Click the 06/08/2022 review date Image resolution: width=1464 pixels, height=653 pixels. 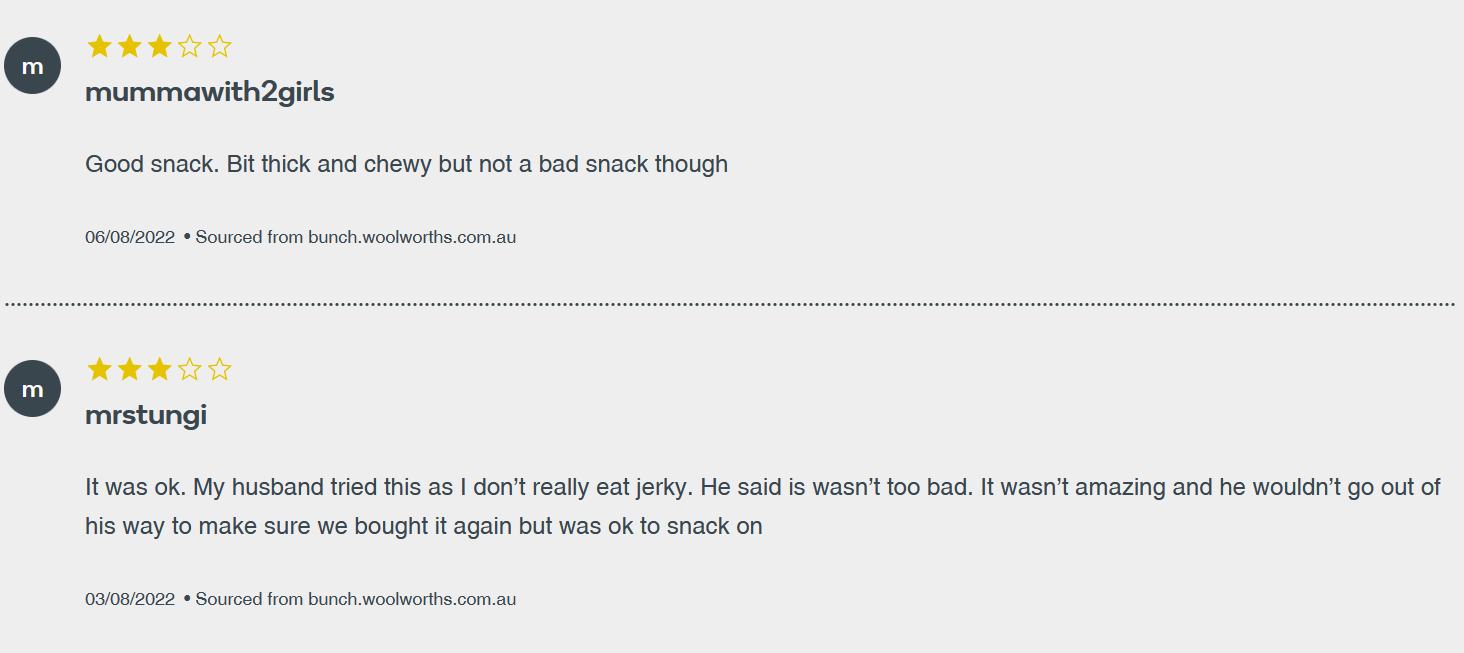pos(130,238)
